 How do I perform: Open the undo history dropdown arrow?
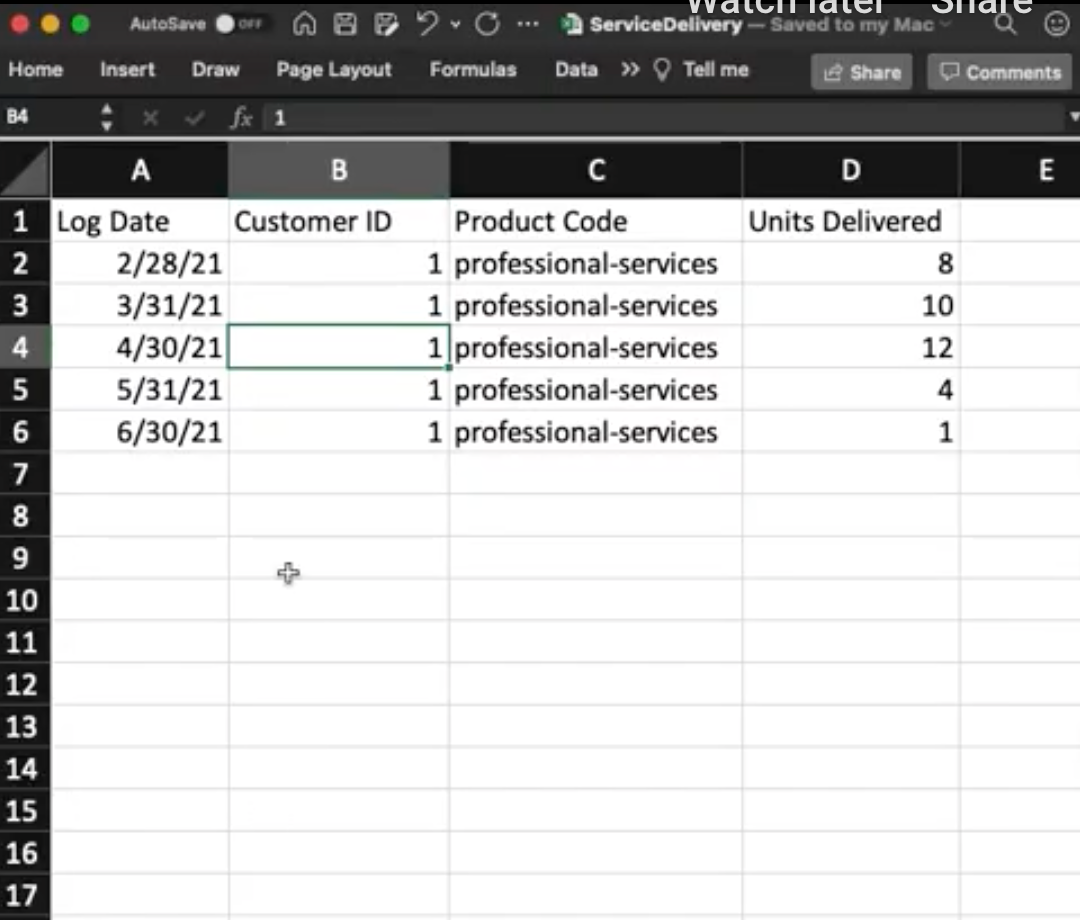click(x=455, y=25)
